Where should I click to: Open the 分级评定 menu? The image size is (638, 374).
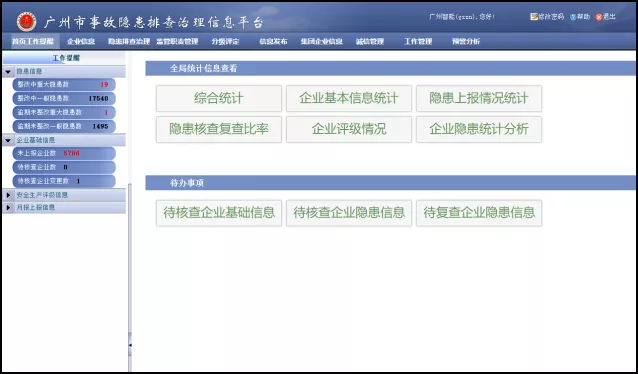tap(225, 42)
